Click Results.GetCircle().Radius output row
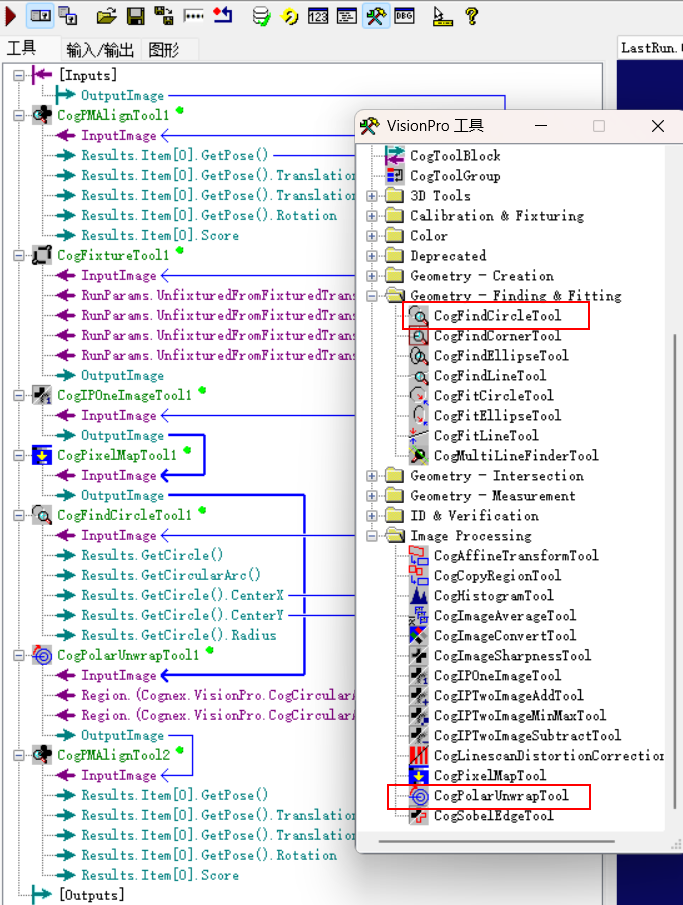Viewport: 683px width, 905px height. coord(178,635)
